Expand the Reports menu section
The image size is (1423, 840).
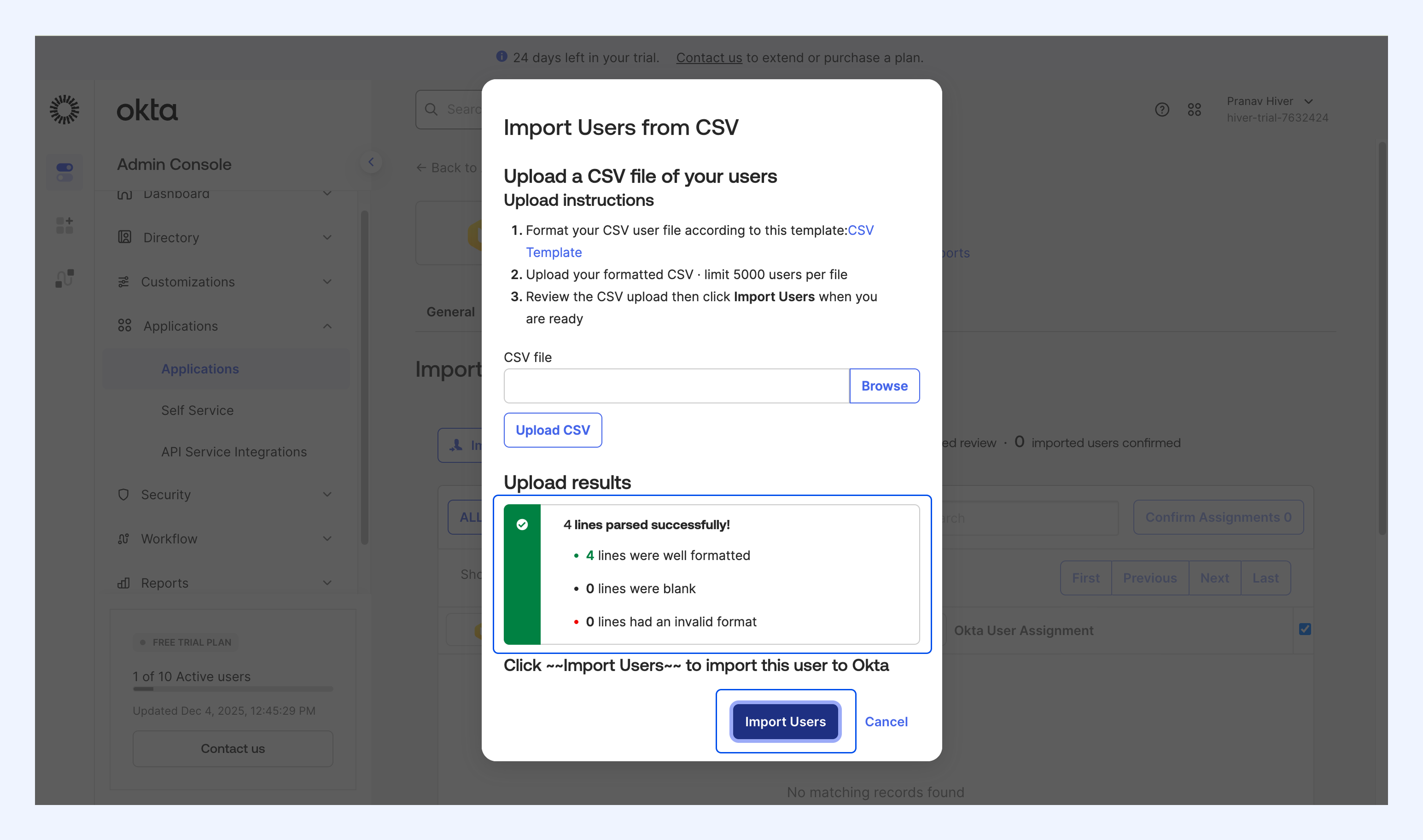327,583
